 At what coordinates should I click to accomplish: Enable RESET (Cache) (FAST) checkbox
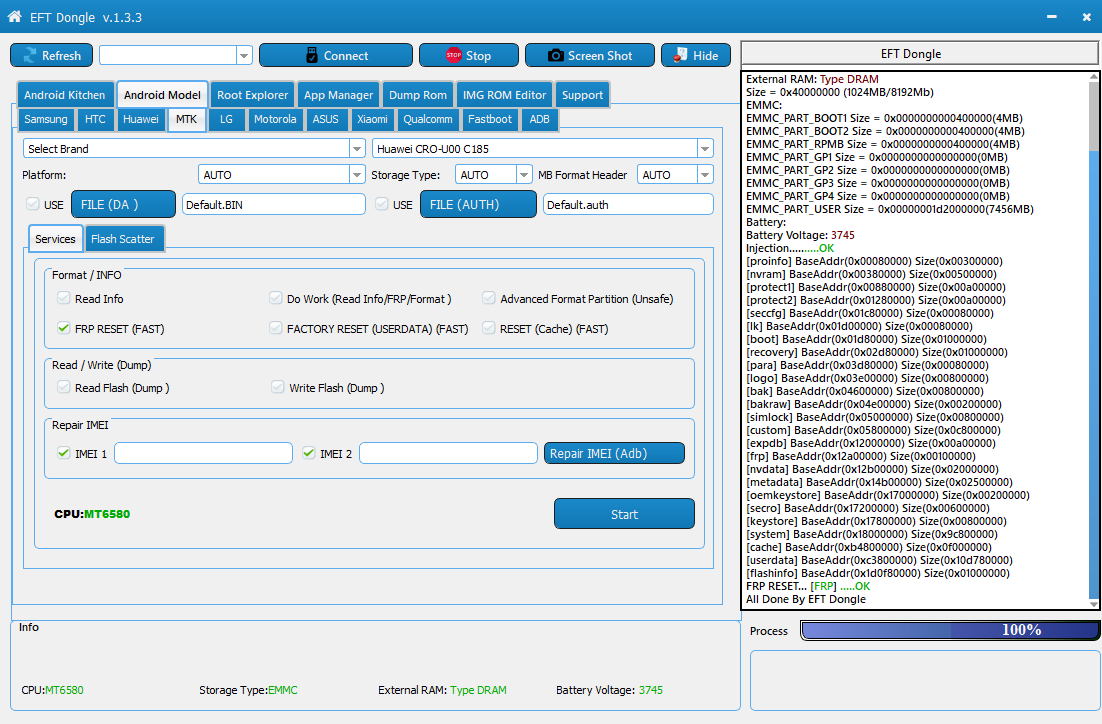tap(488, 328)
